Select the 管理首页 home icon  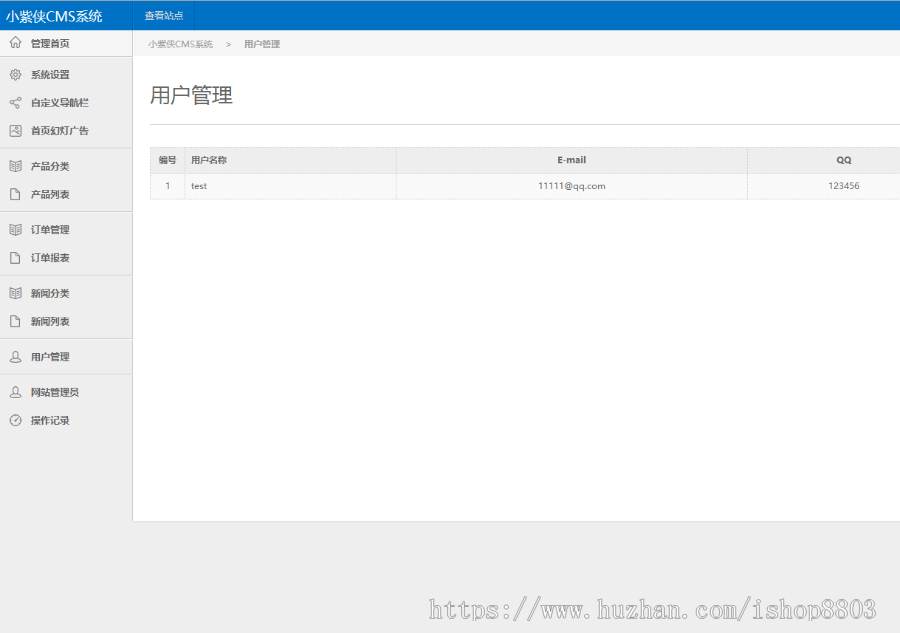point(15,43)
